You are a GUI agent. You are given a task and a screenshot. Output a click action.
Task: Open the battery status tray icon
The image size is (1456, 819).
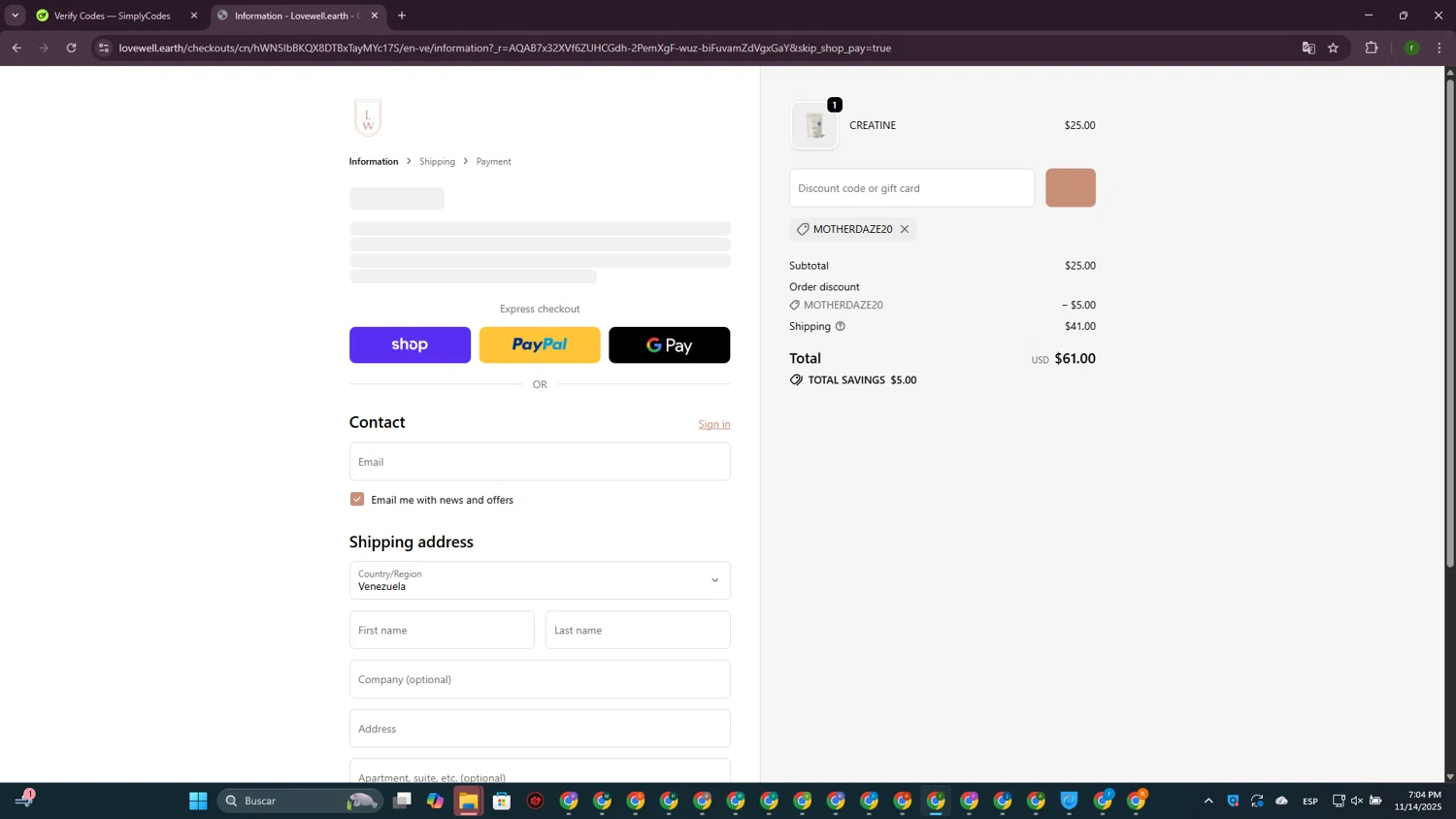[1375, 801]
